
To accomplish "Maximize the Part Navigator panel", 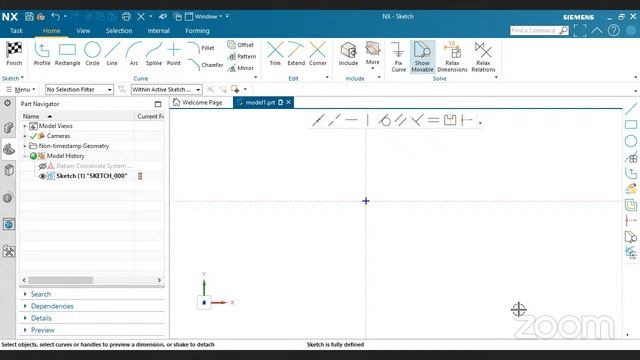I will (x=158, y=104).
